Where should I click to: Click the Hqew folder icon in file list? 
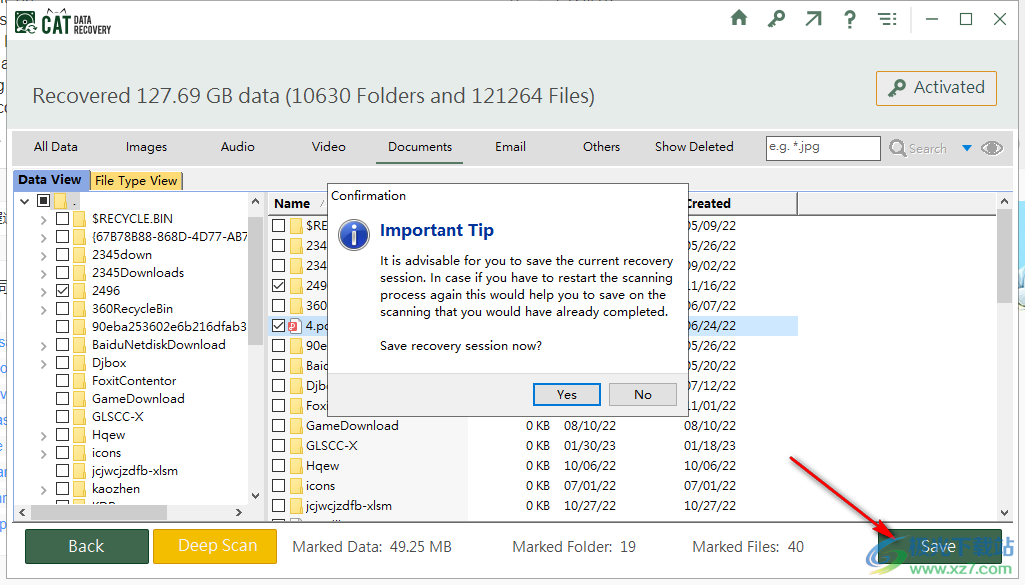(295, 466)
